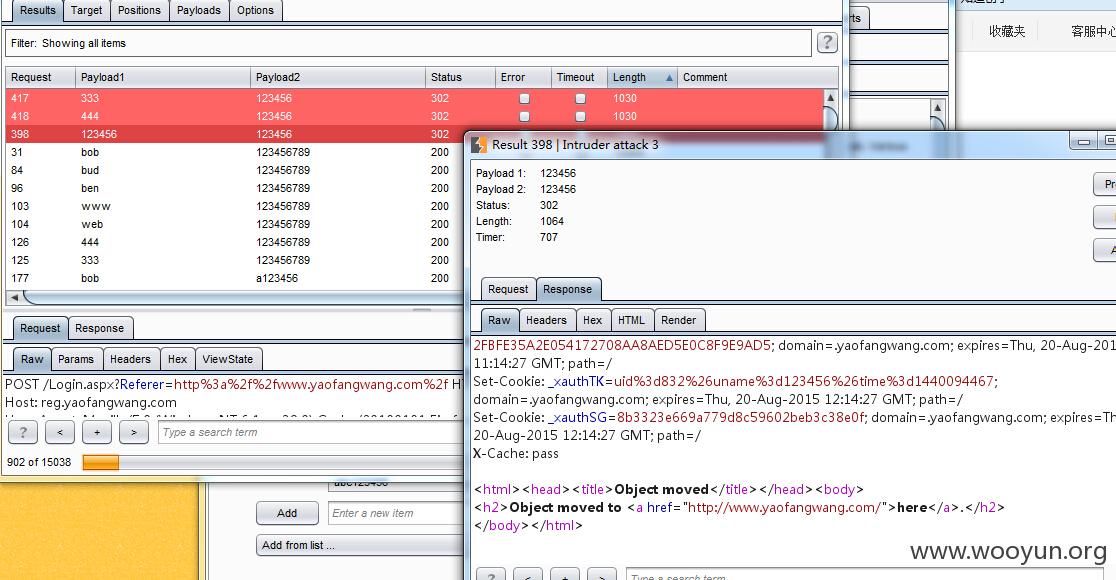
Task: Open the Positions tab
Action: tap(140, 10)
